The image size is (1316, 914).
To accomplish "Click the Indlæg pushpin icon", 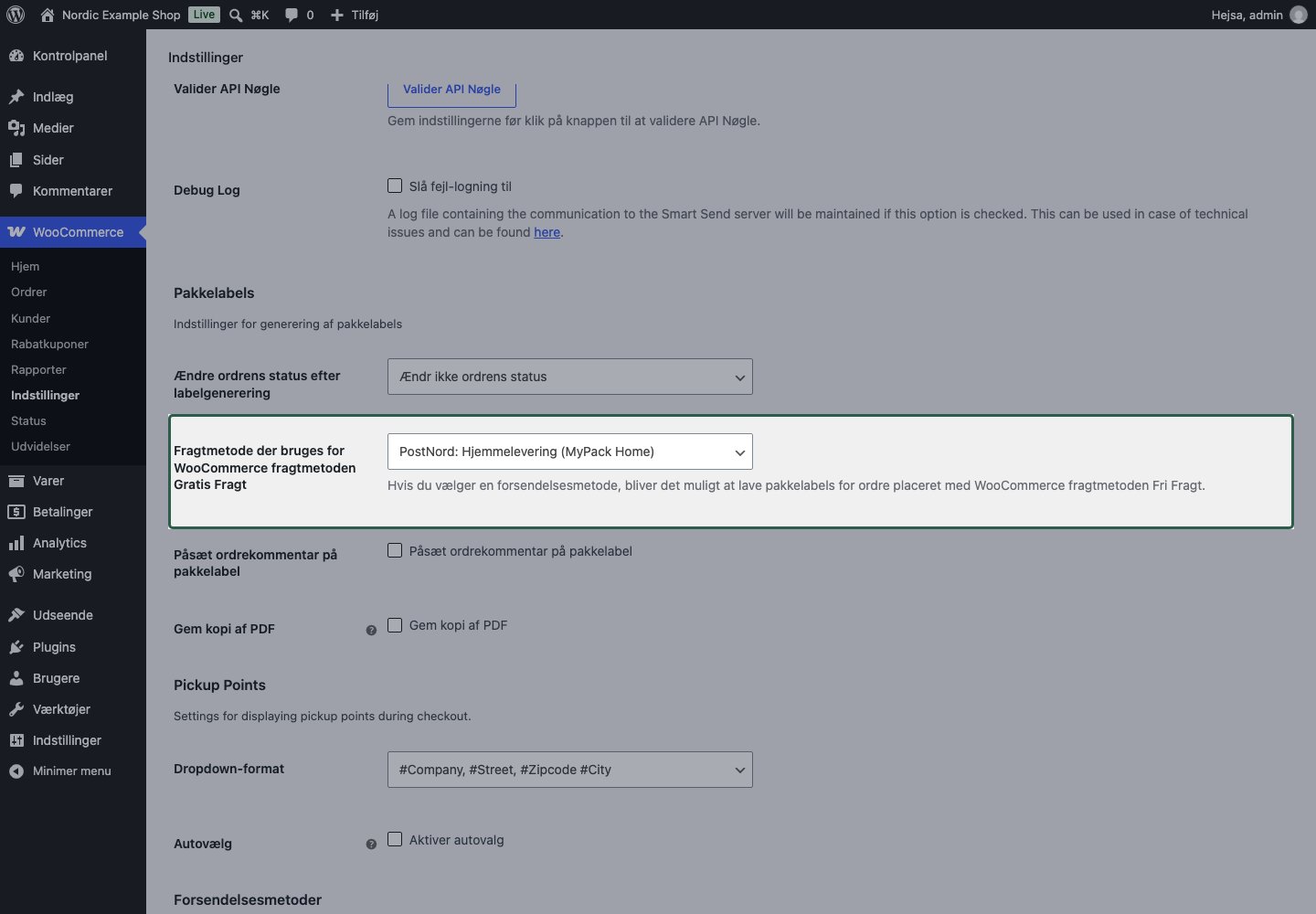I will 16,97.
